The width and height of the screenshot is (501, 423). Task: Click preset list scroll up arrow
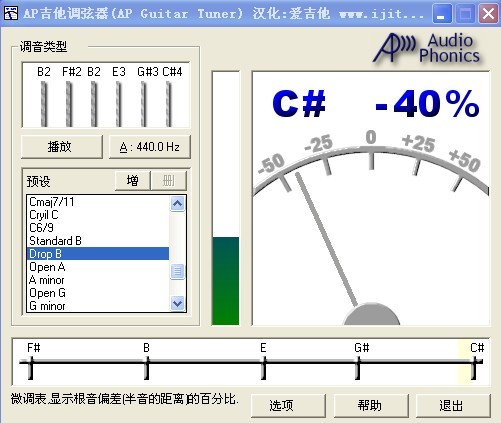tap(177, 203)
